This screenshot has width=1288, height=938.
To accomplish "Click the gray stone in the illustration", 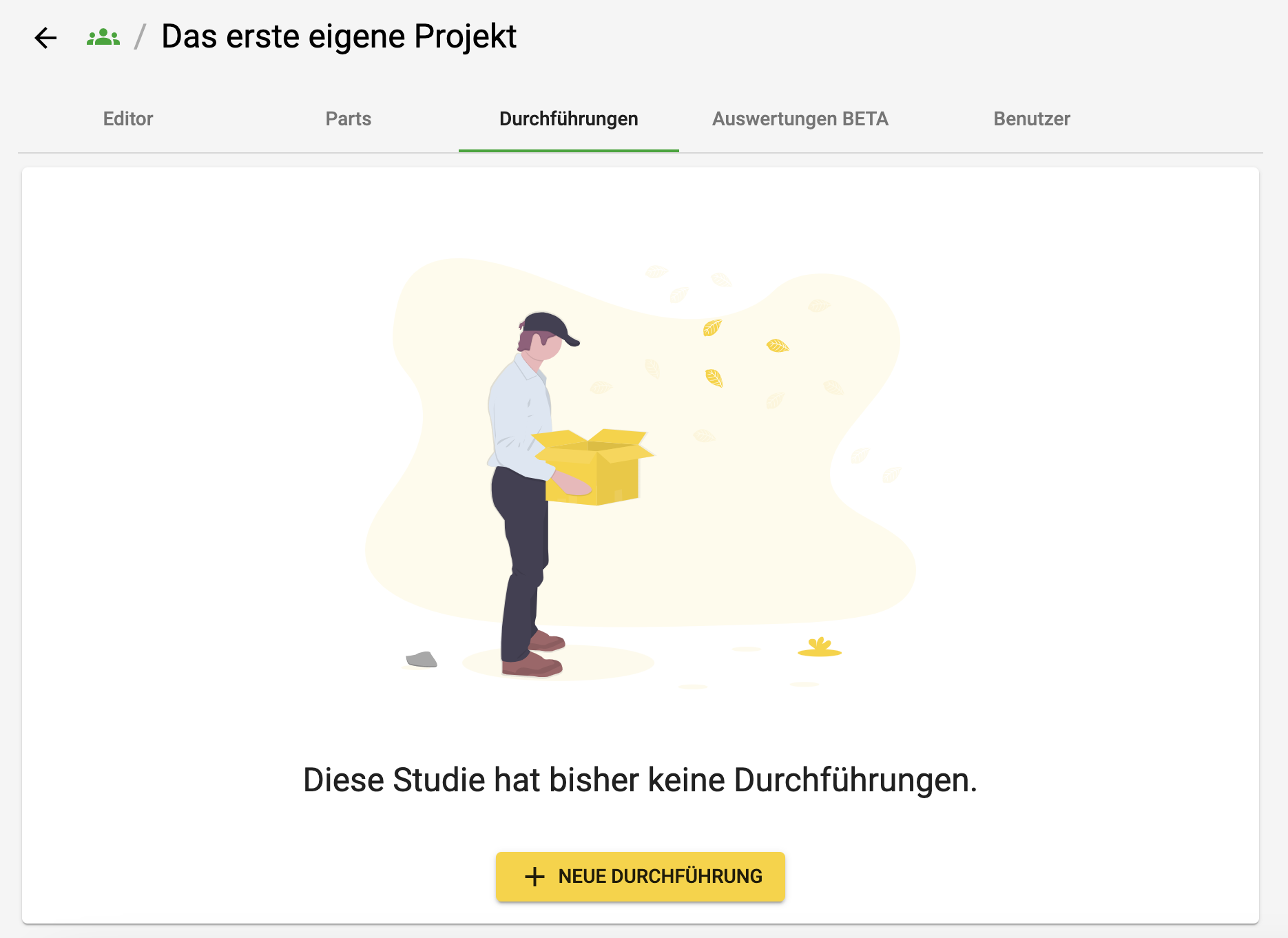I will (422, 660).
